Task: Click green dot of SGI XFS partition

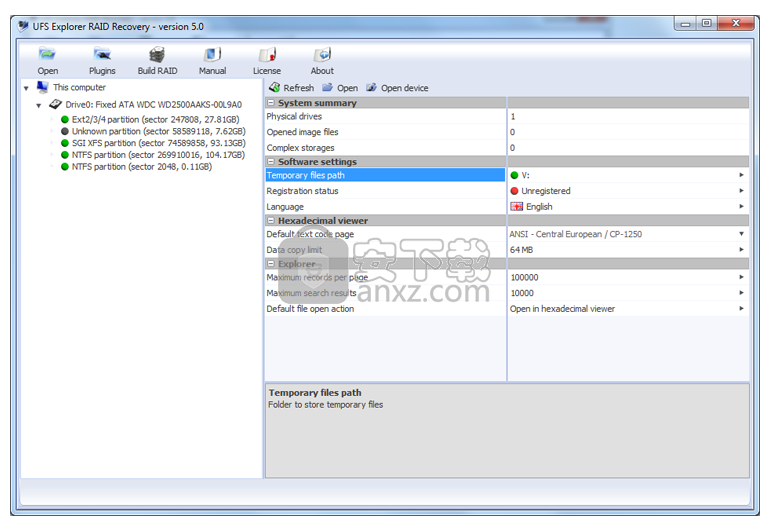Action: pos(64,143)
